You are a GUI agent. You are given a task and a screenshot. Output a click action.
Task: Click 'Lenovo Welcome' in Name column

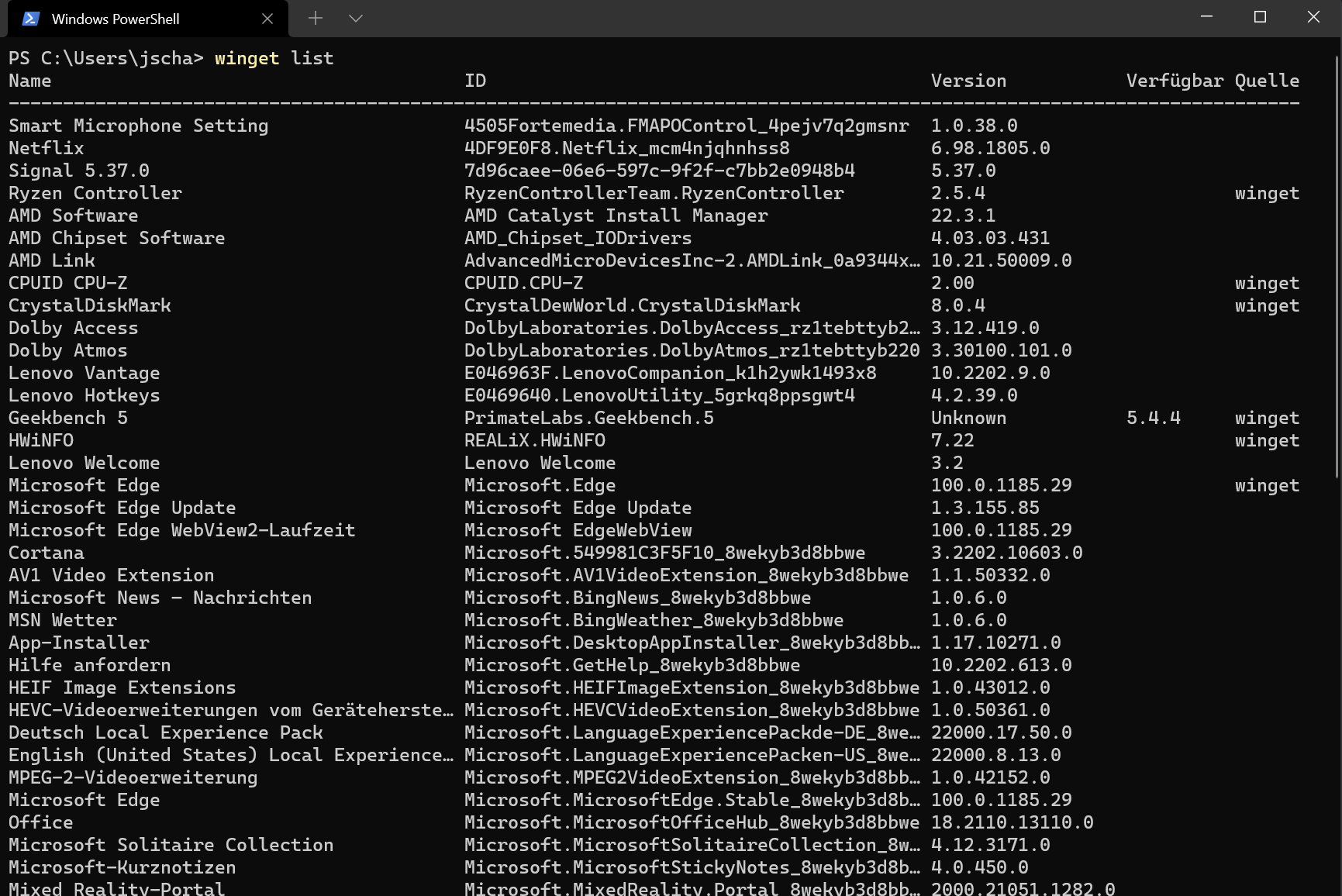pos(85,463)
